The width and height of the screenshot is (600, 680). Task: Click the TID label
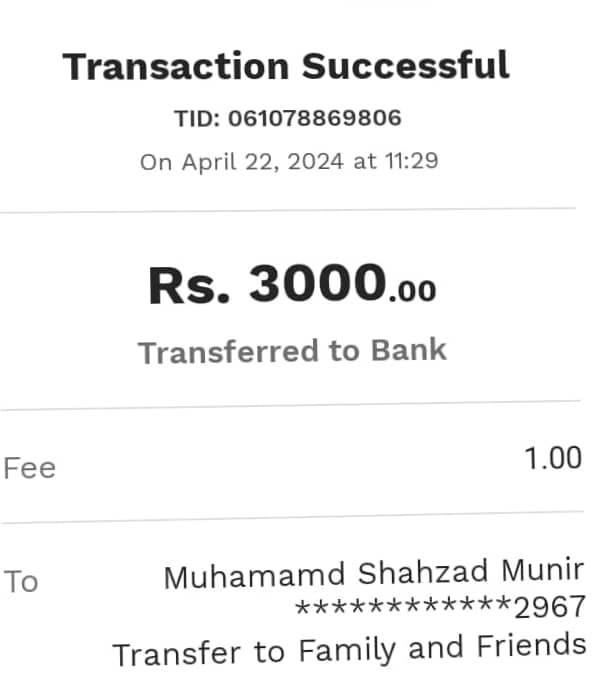tap(197, 118)
